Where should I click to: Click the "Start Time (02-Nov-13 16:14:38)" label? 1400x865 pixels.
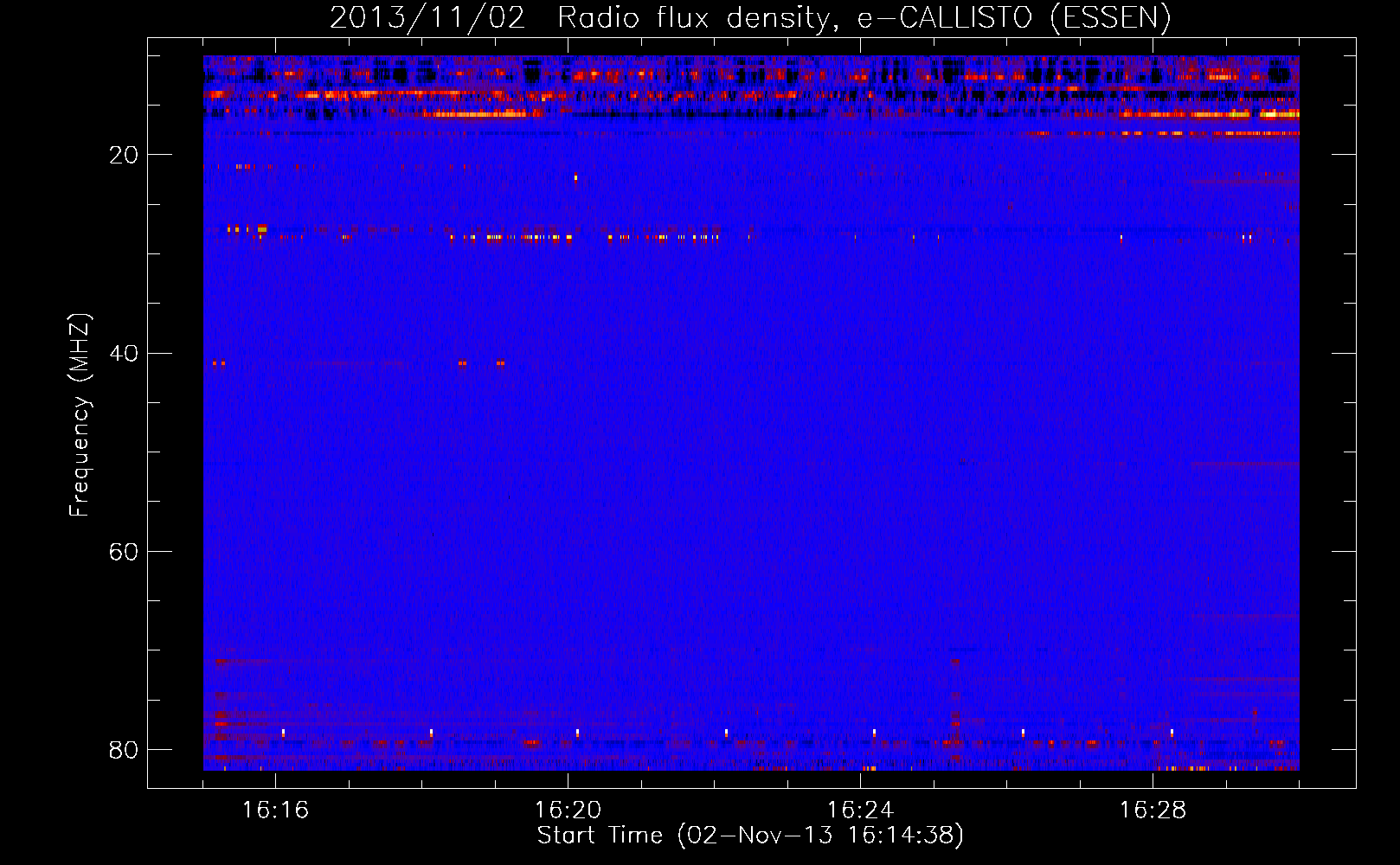tap(750, 836)
